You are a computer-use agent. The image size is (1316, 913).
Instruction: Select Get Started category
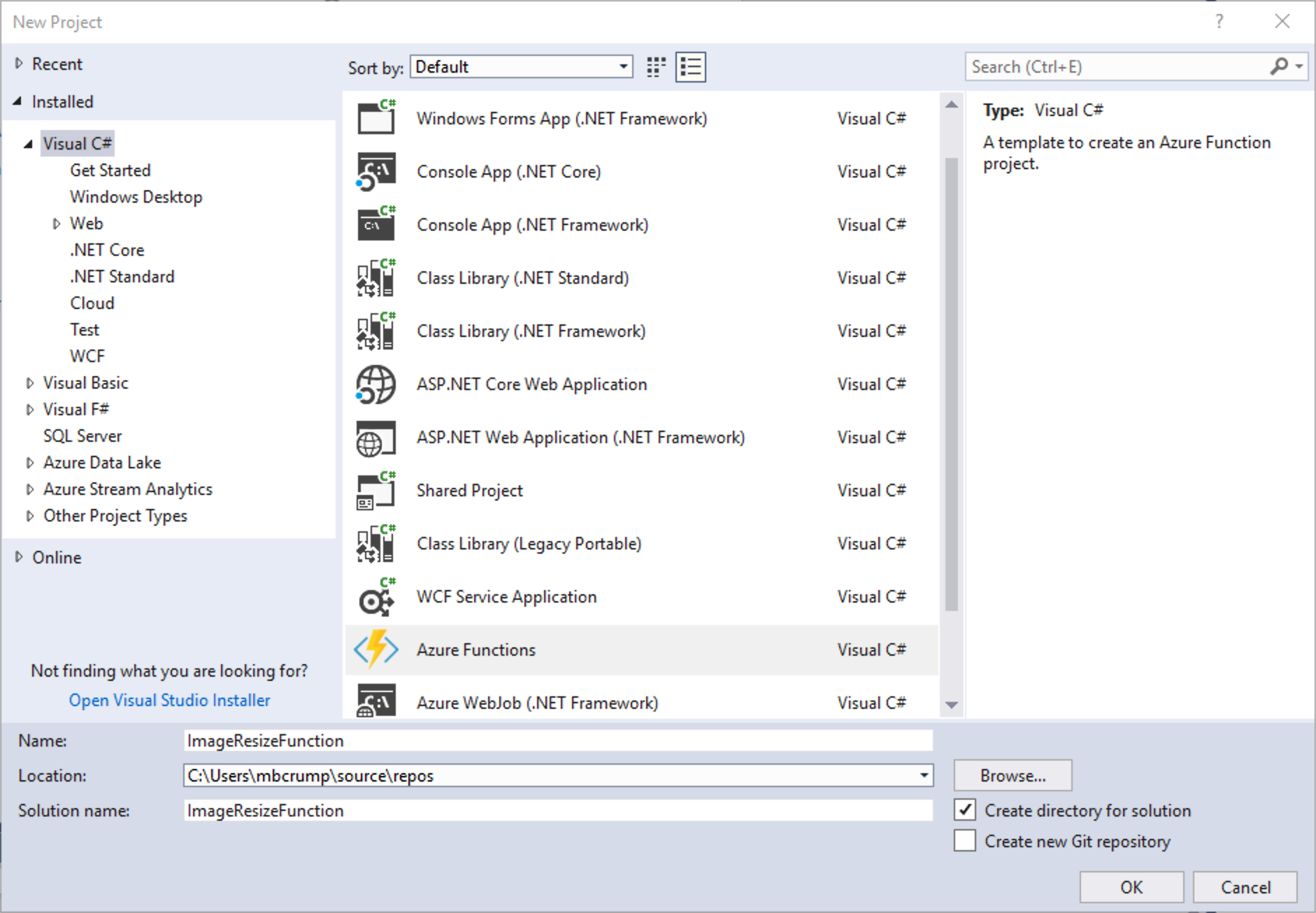pos(110,170)
